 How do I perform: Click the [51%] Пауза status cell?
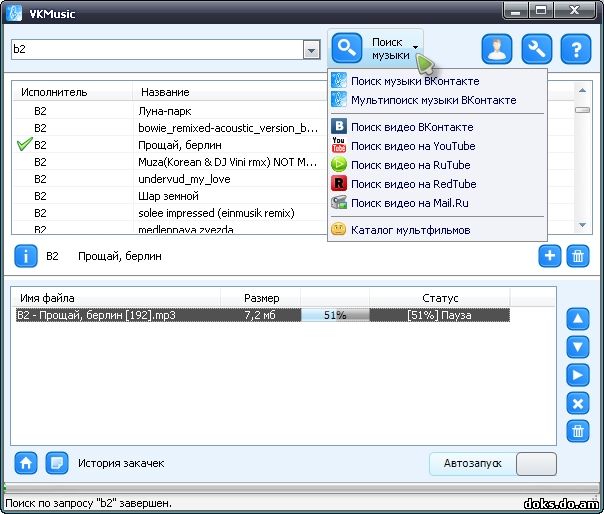point(440,315)
